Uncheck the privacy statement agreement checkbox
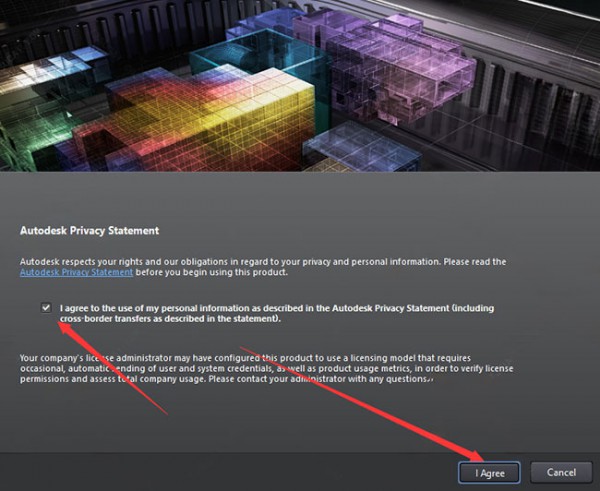600x491 pixels. point(46,308)
